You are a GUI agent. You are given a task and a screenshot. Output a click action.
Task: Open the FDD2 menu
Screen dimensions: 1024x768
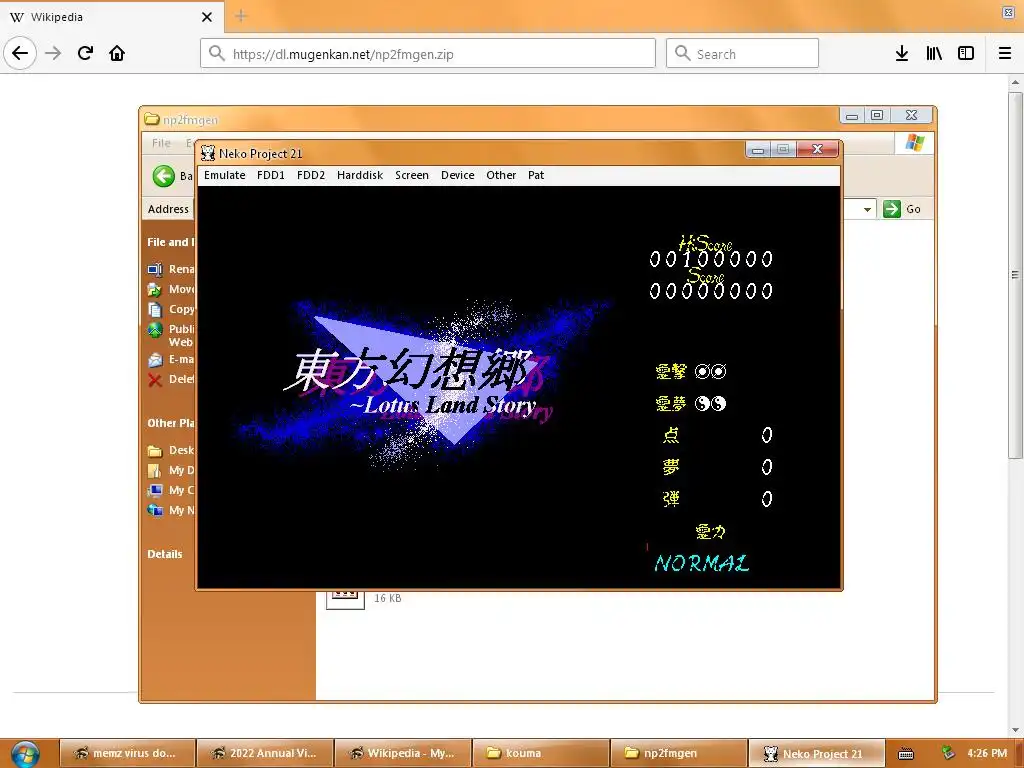(311, 175)
